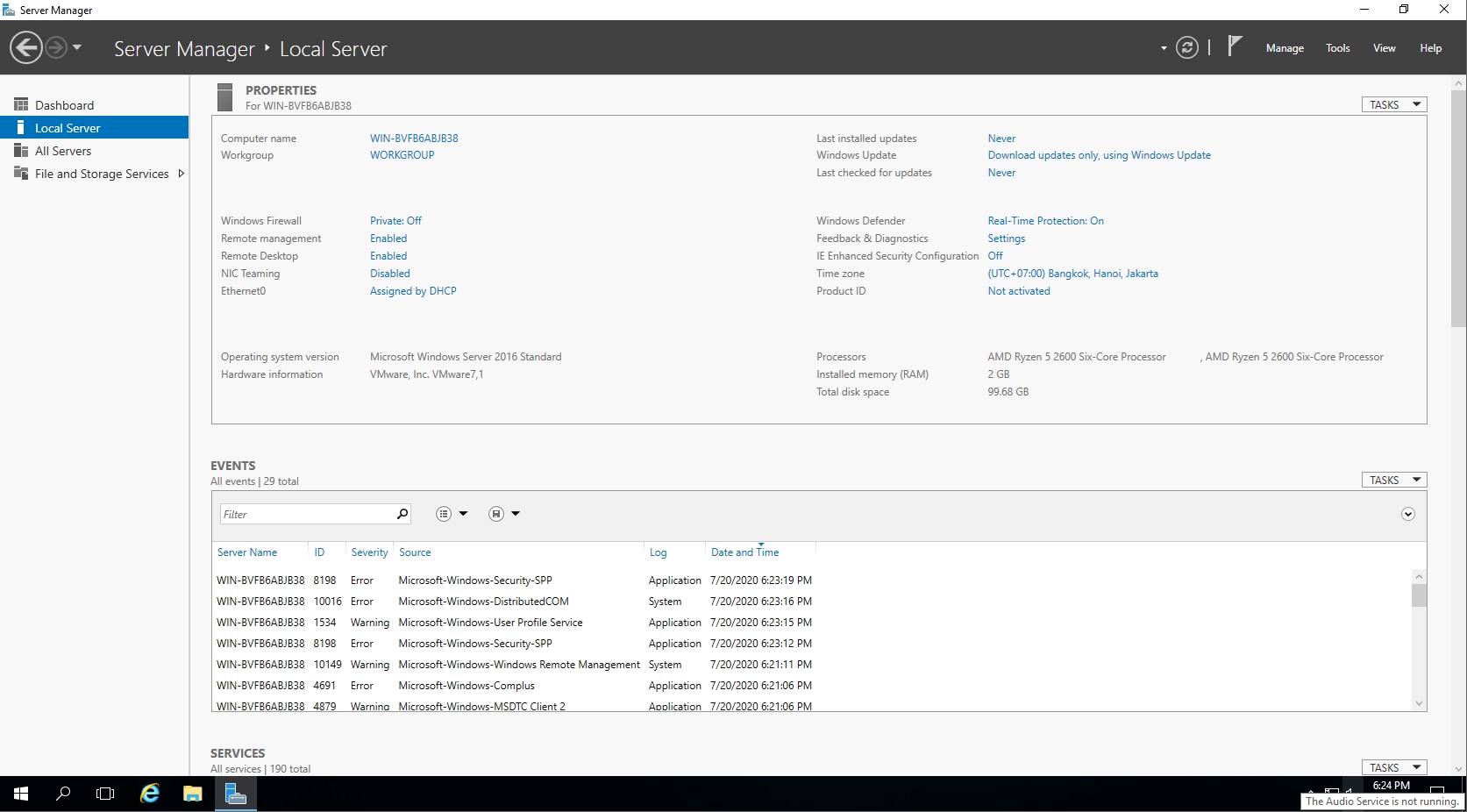Click Download updates only Windows Update link

point(1099,155)
